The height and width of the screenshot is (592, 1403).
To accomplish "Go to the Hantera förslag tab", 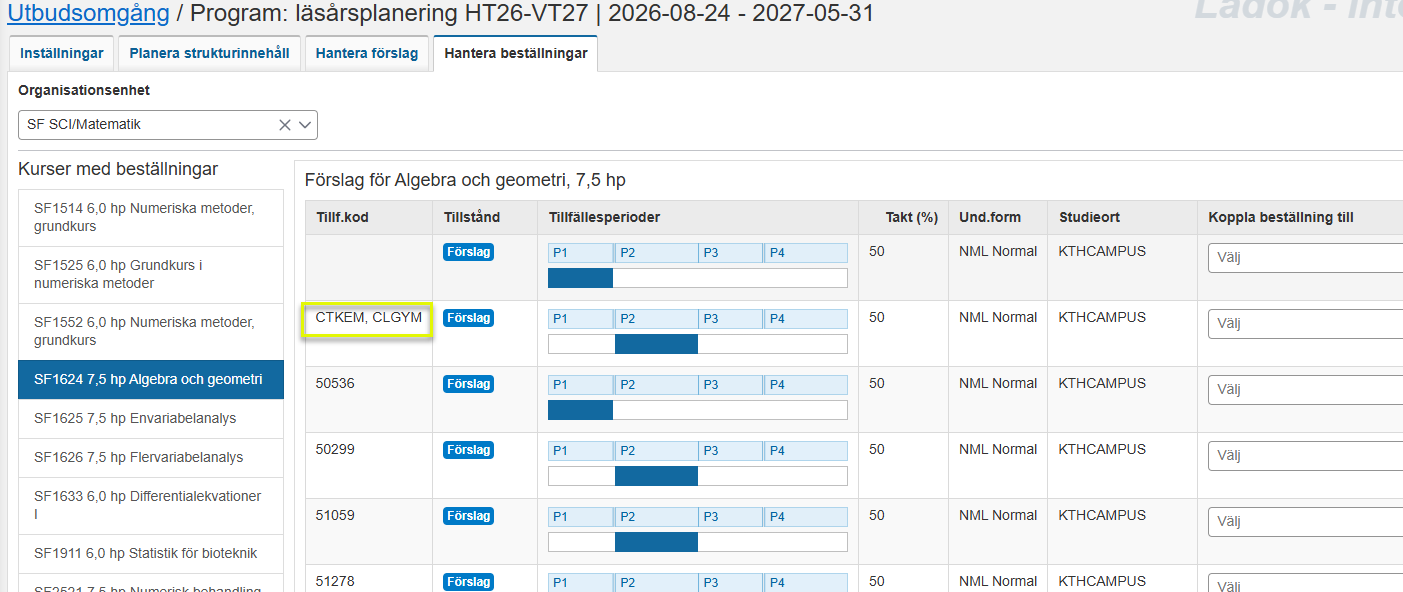I will pos(367,53).
